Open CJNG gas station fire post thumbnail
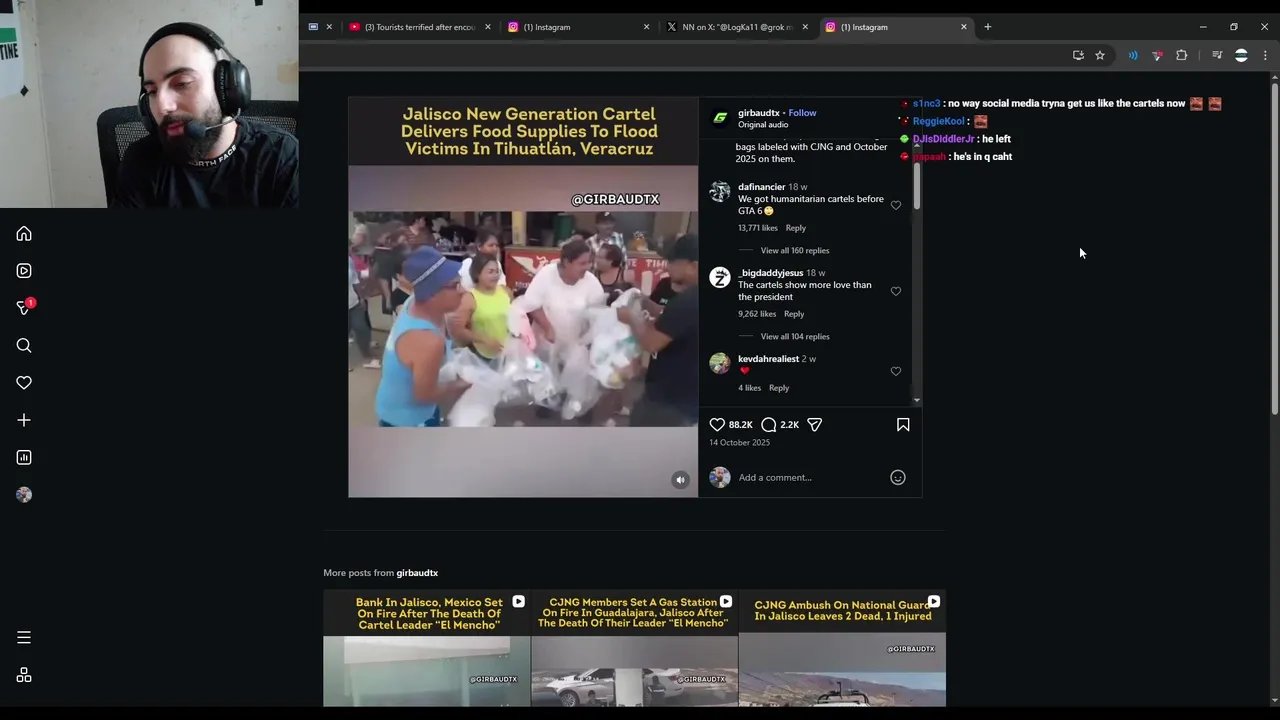This screenshot has height=720, width=1280. pyautogui.click(x=634, y=649)
